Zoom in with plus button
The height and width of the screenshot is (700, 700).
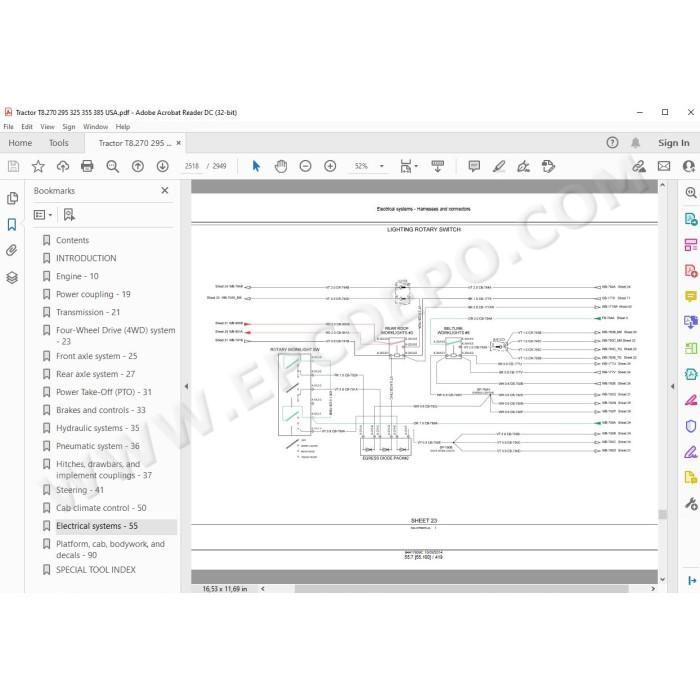pos(330,167)
